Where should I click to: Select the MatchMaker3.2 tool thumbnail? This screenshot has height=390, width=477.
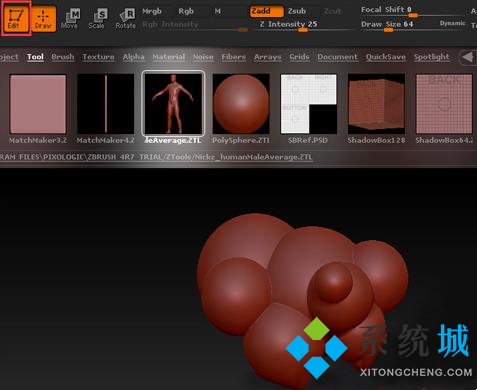(38, 104)
